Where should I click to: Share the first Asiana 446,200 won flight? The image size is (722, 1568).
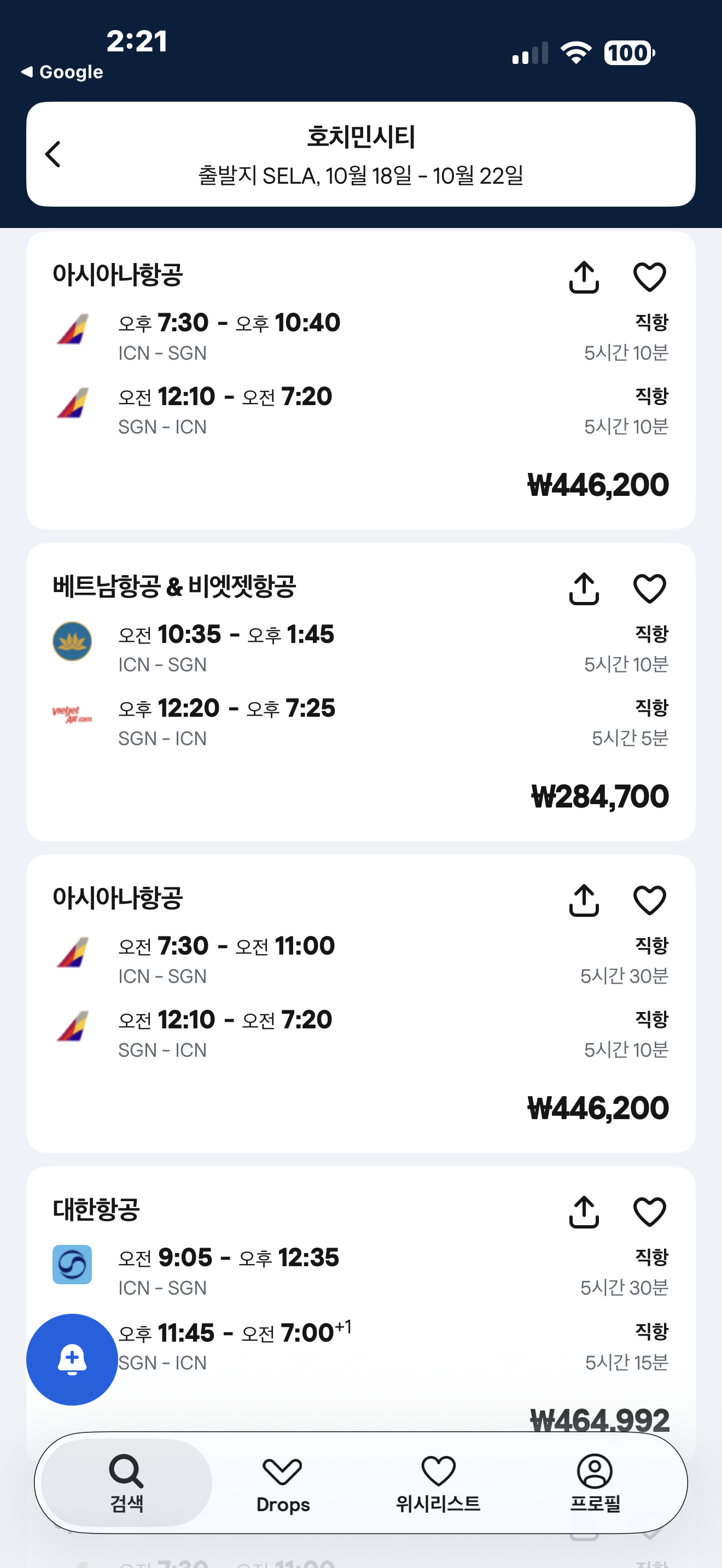[x=584, y=278]
